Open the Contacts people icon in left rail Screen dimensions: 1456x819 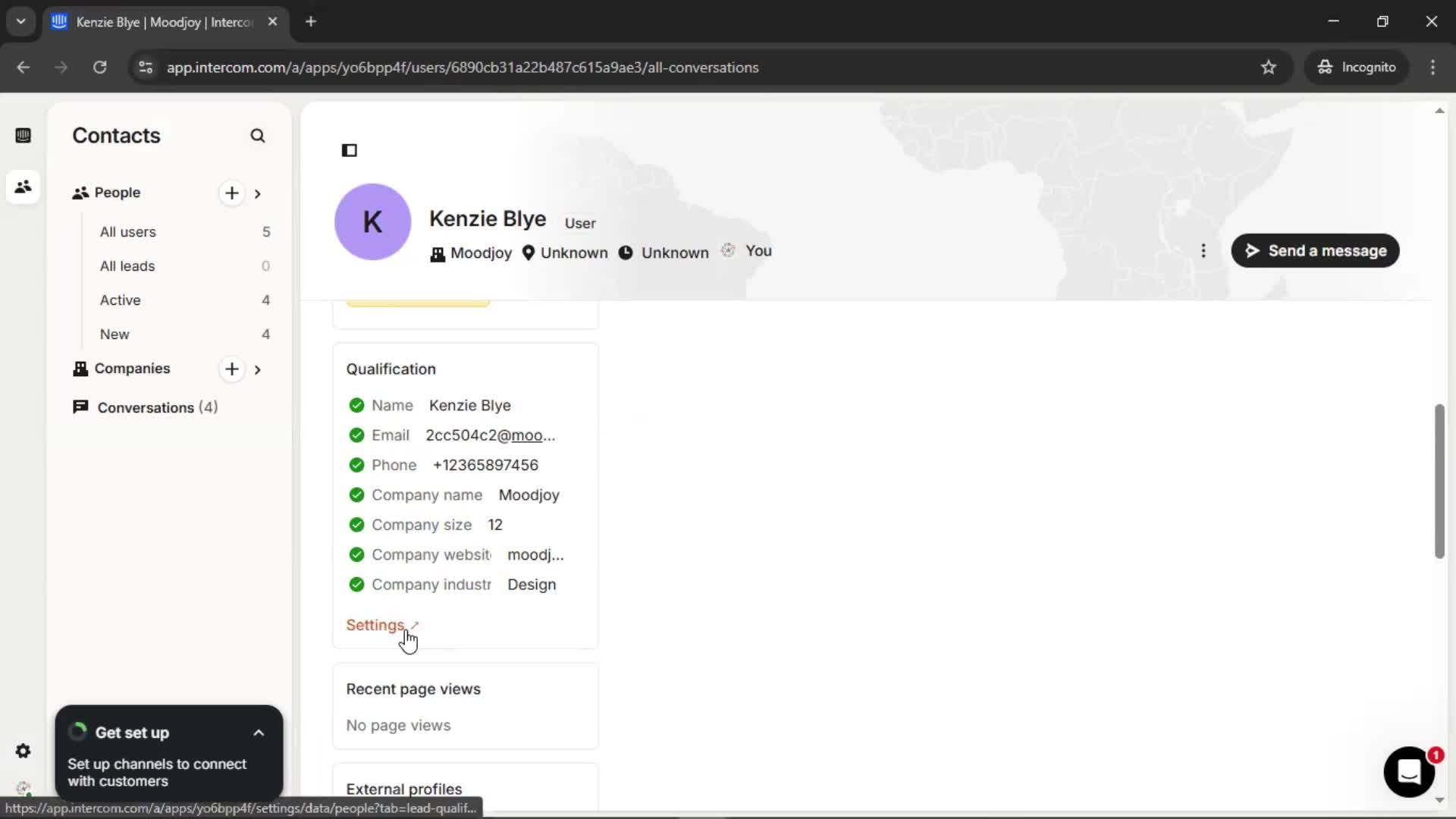pos(23,186)
